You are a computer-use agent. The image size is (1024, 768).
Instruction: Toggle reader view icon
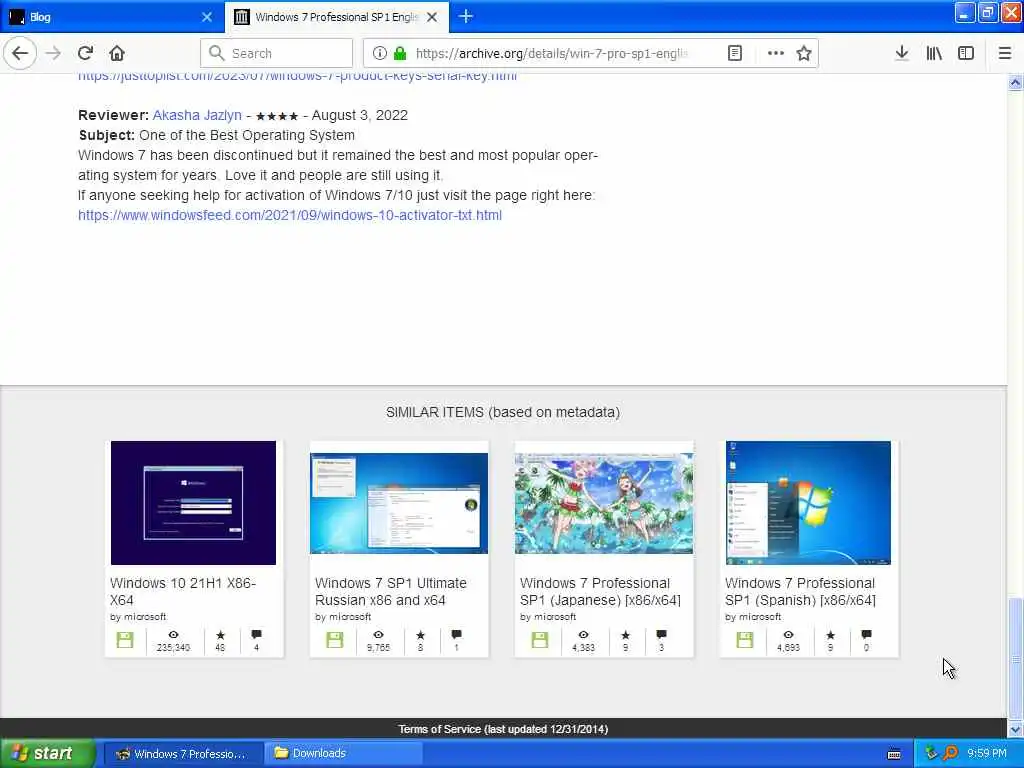pyautogui.click(x=735, y=53)
